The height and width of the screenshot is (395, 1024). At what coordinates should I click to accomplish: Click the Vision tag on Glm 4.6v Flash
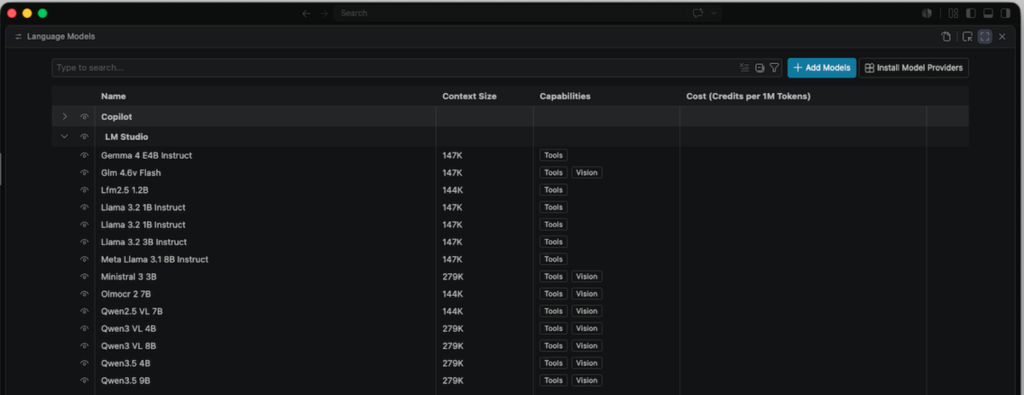pyautogui.click(x=586, y=173)
